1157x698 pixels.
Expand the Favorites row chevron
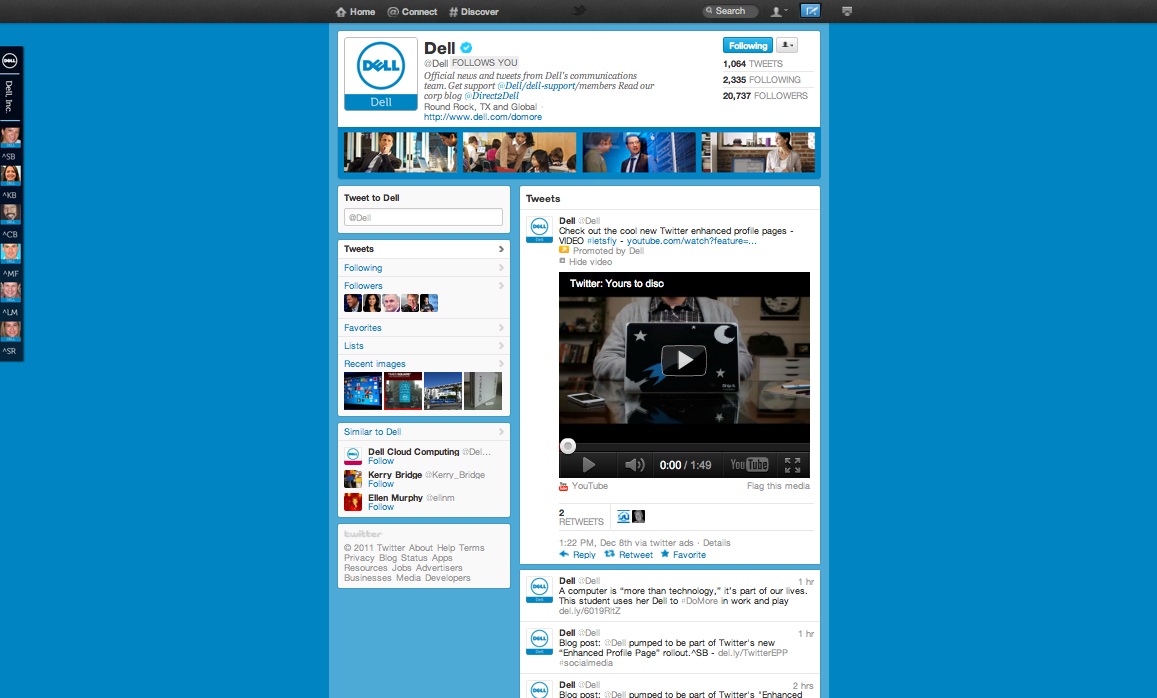click(501, 328)
